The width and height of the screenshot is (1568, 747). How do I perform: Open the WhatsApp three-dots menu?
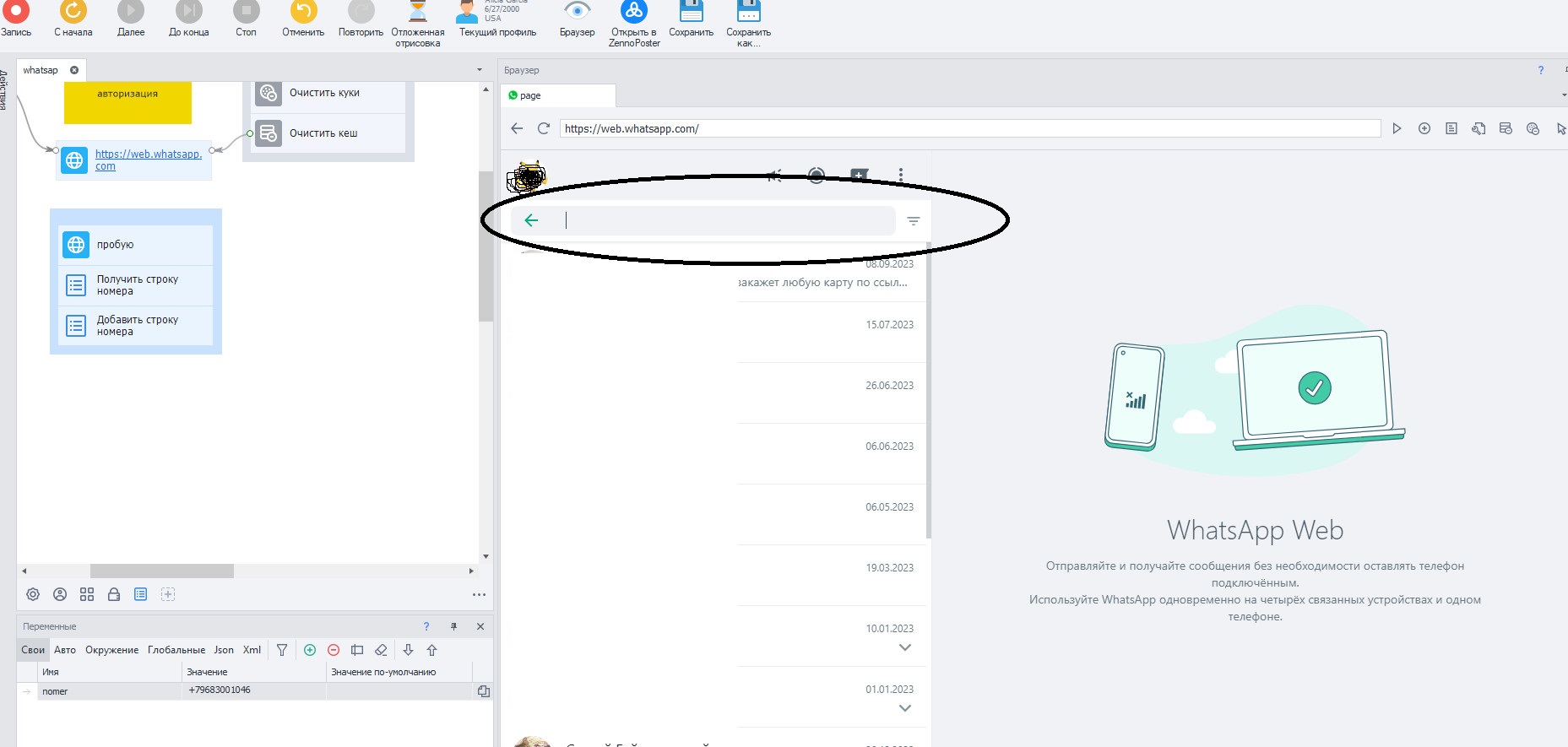click(901, 175)
